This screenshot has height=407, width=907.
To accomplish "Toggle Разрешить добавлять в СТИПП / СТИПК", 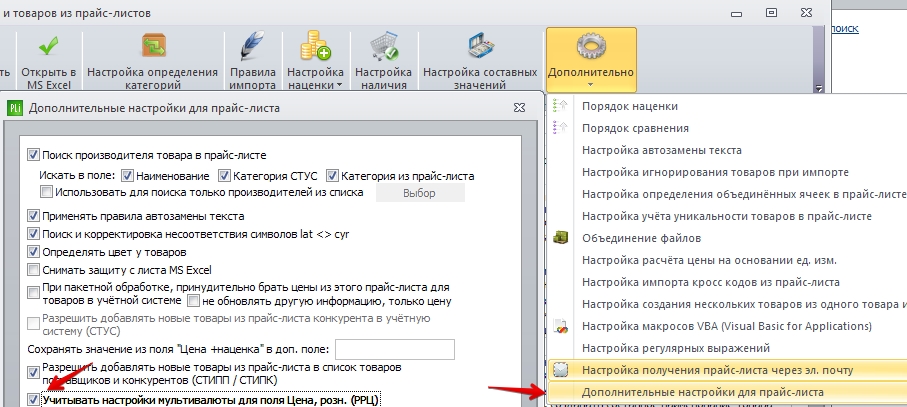I will (33, 373).
